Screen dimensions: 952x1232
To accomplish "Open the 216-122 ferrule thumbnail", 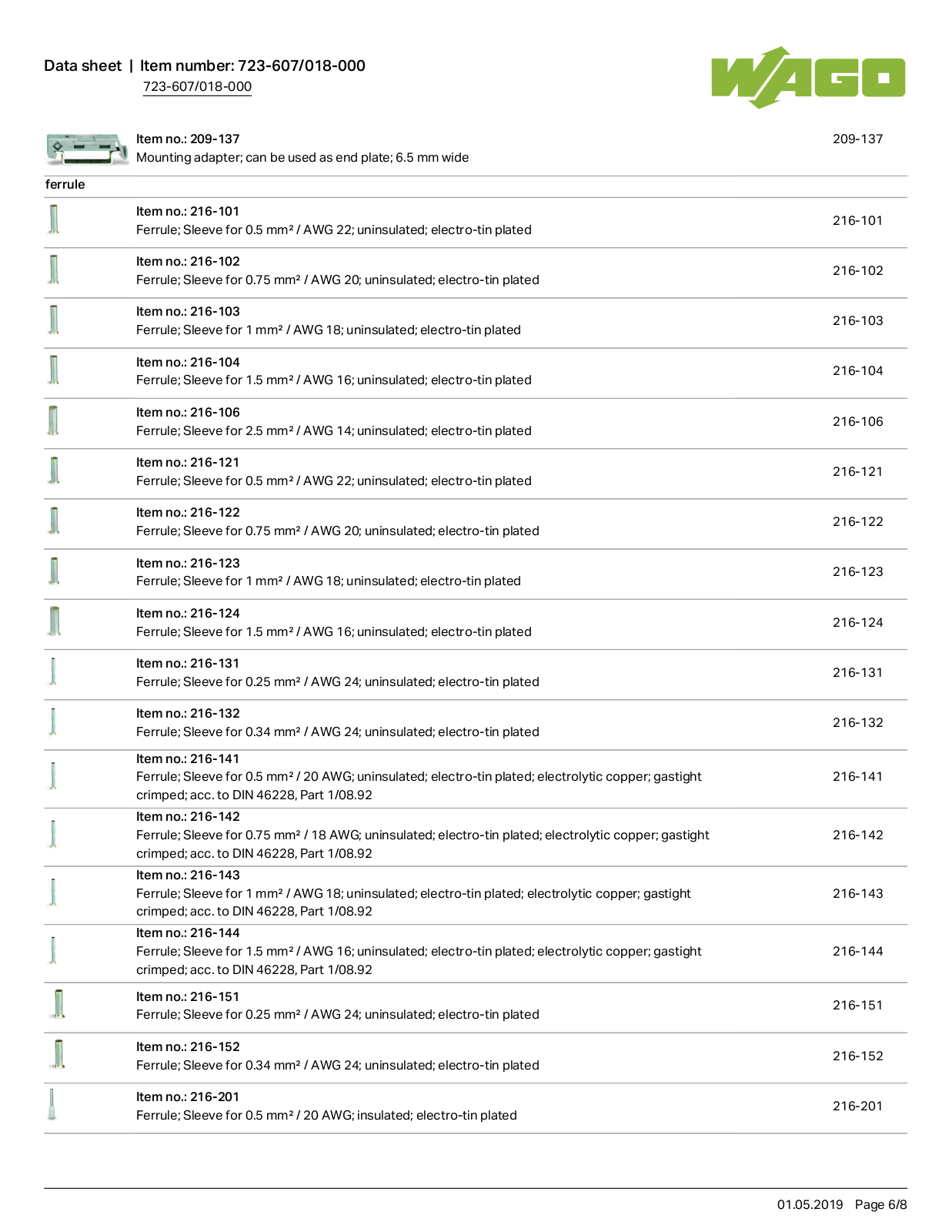I will [54, 521].
